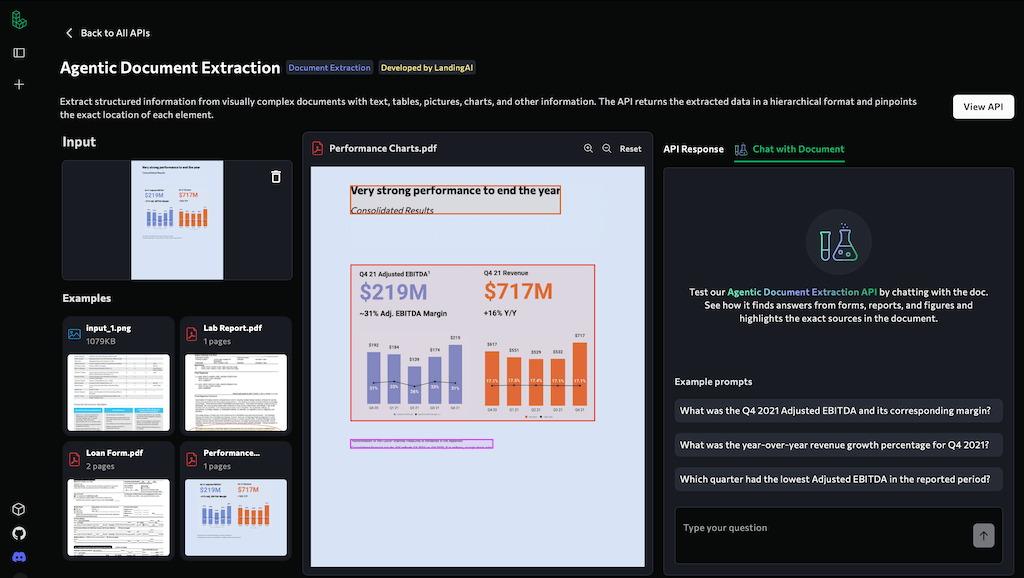Zoom out of the PDF preview
This screenshot has height=578, width=1024.
[606, 149]
